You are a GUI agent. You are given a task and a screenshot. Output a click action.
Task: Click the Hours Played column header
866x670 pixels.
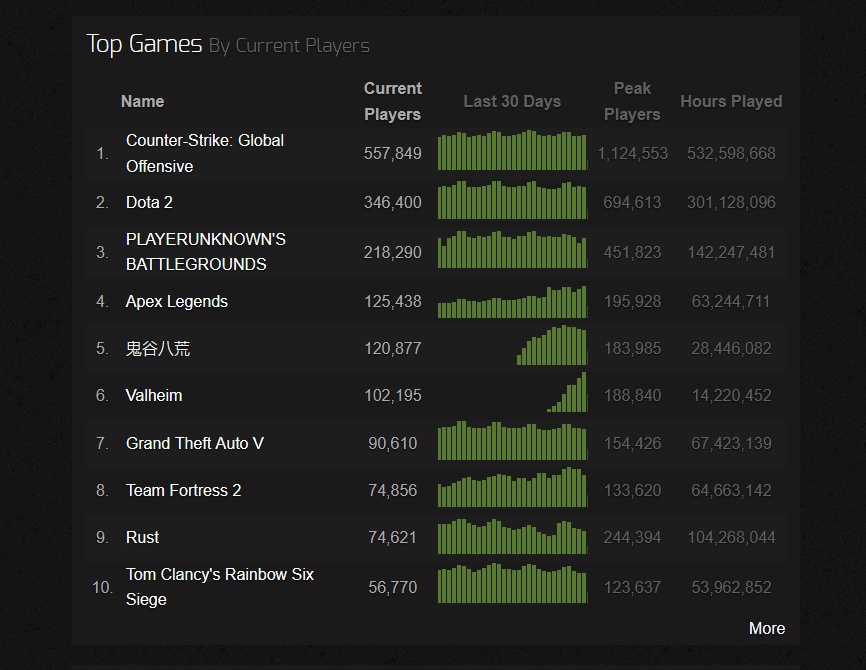(x=731, y=101)
